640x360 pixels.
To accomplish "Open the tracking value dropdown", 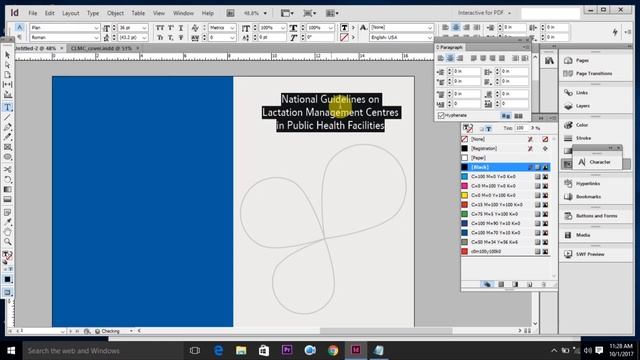I will (x=232, y=38).
